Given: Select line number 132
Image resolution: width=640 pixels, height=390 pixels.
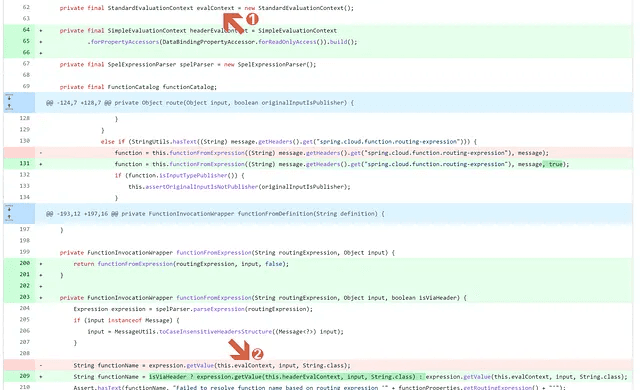Looking at the screenshot, I should coord(24,175).
